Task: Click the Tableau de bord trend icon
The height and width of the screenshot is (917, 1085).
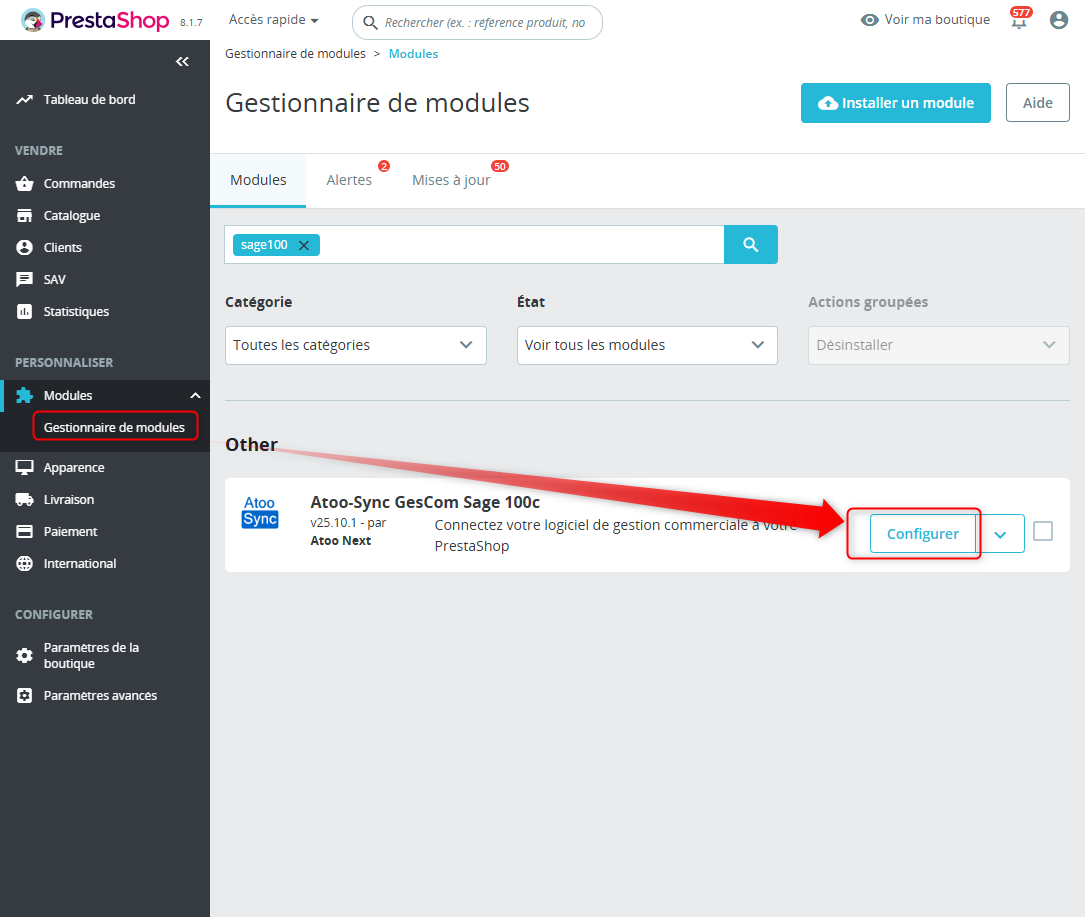Action: click(24, 100)
